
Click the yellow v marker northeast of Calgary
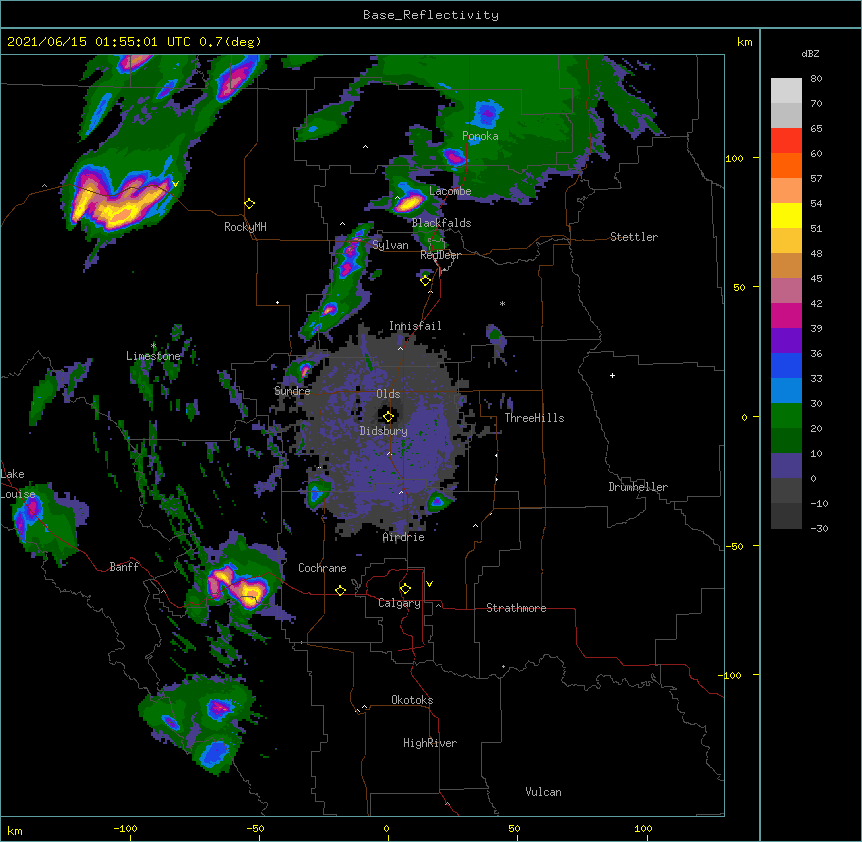[x=429, y=584]
